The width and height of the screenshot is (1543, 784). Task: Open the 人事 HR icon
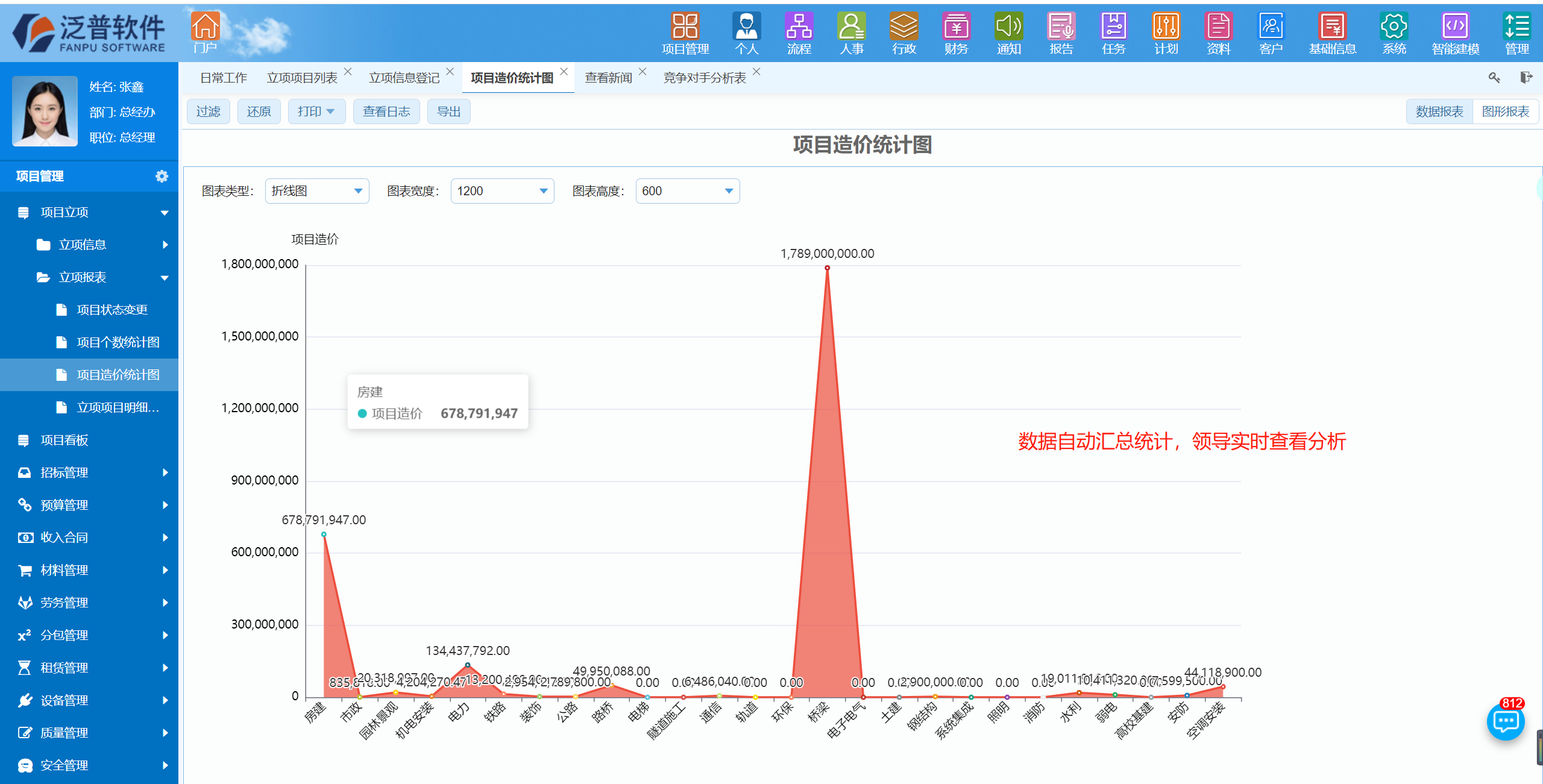pos(851,34)
